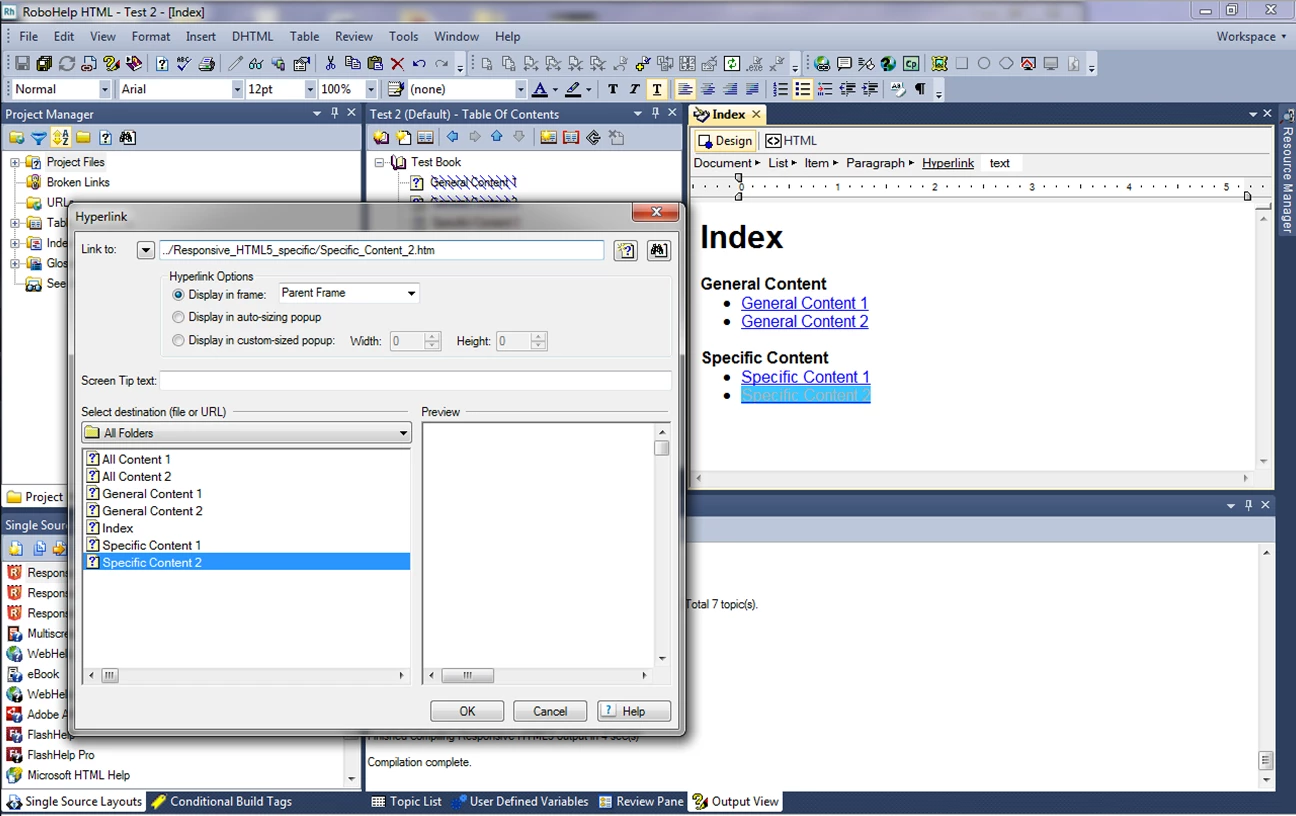Open the Tools menu
The height and width of the screenshot is (816, 1296).
[x=404, y=36]
